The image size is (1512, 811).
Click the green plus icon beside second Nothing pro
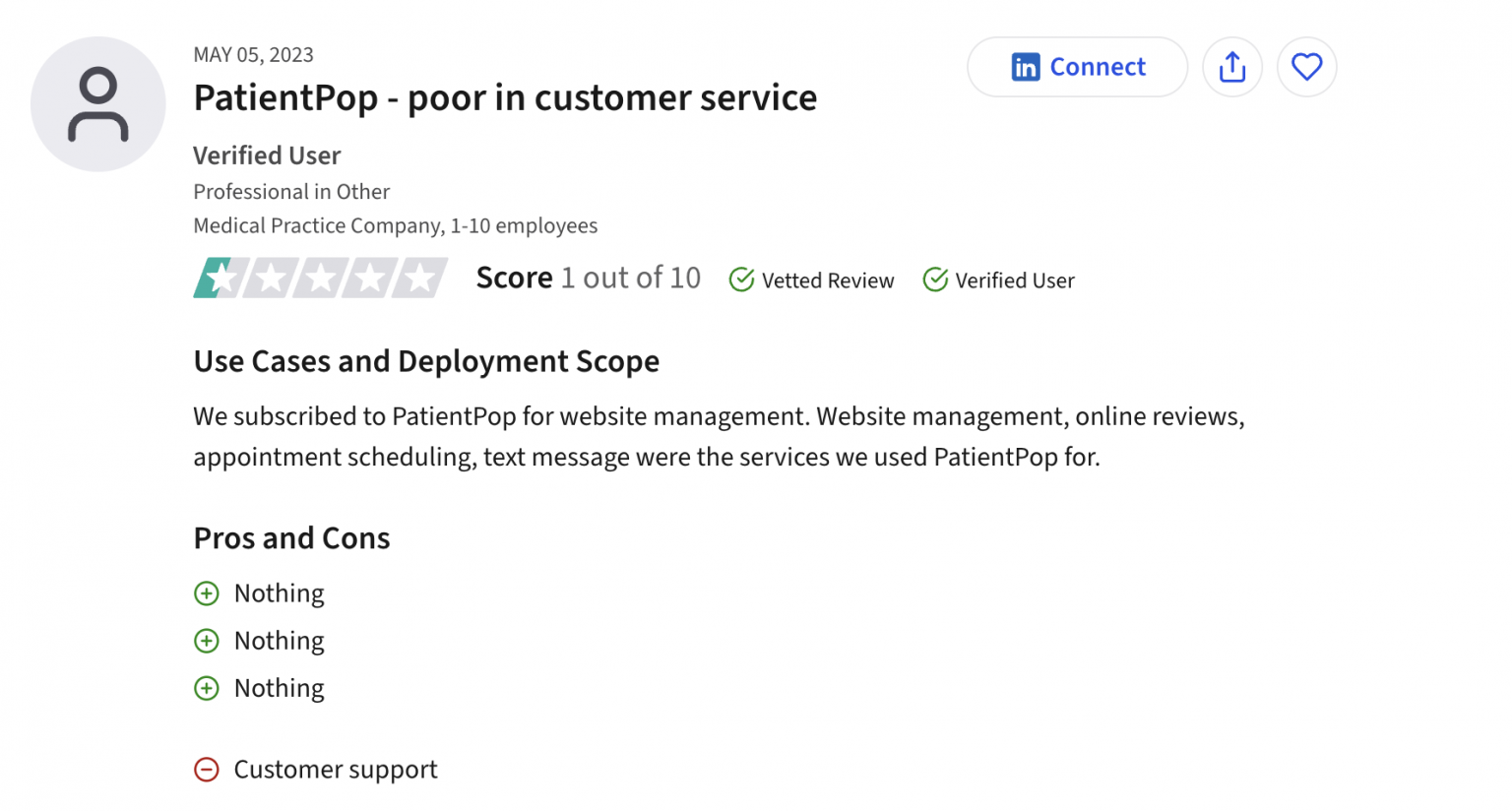pyautogui.click(x=207, y=641)
